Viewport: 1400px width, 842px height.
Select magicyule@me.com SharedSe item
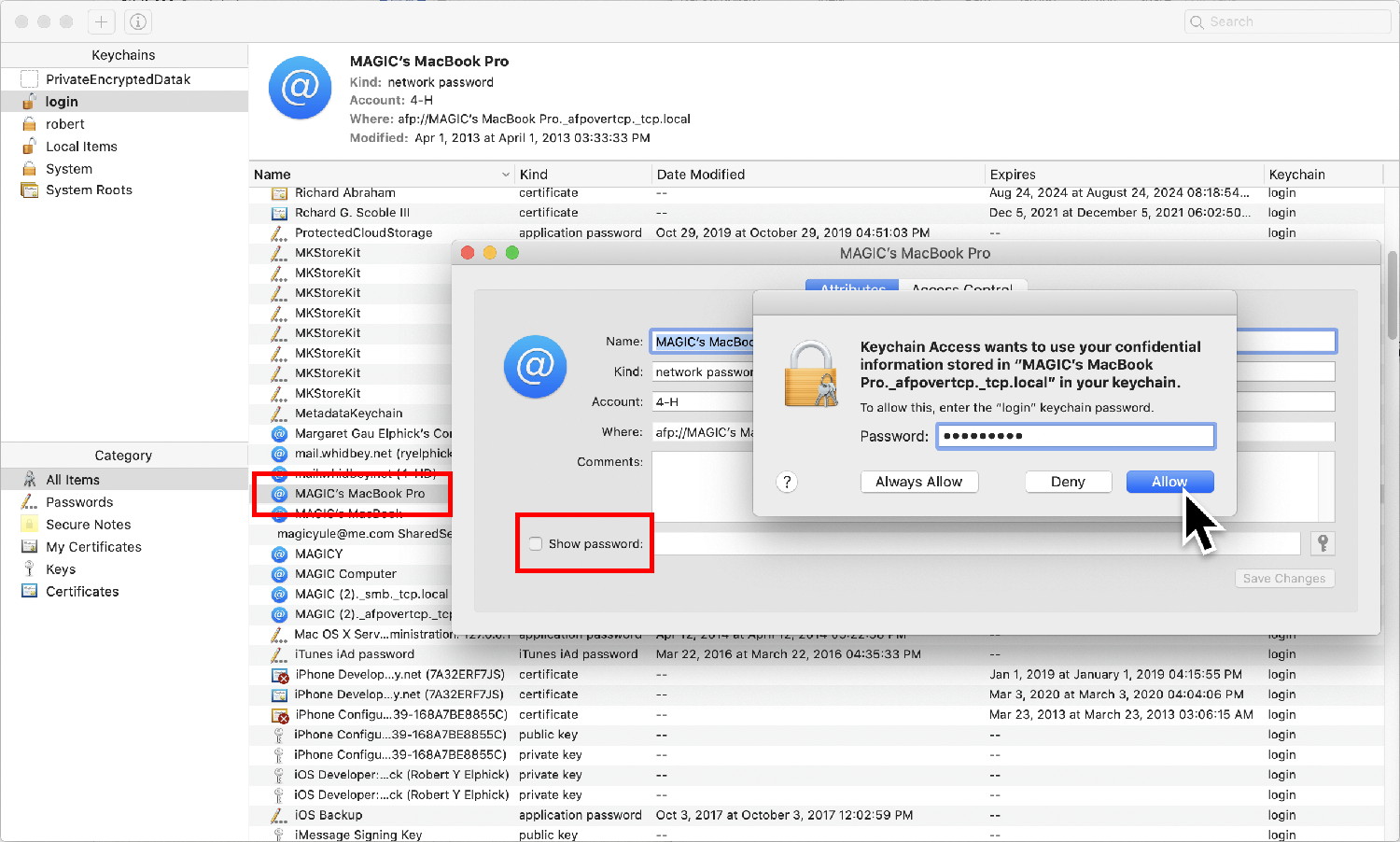tap(351, 534)
